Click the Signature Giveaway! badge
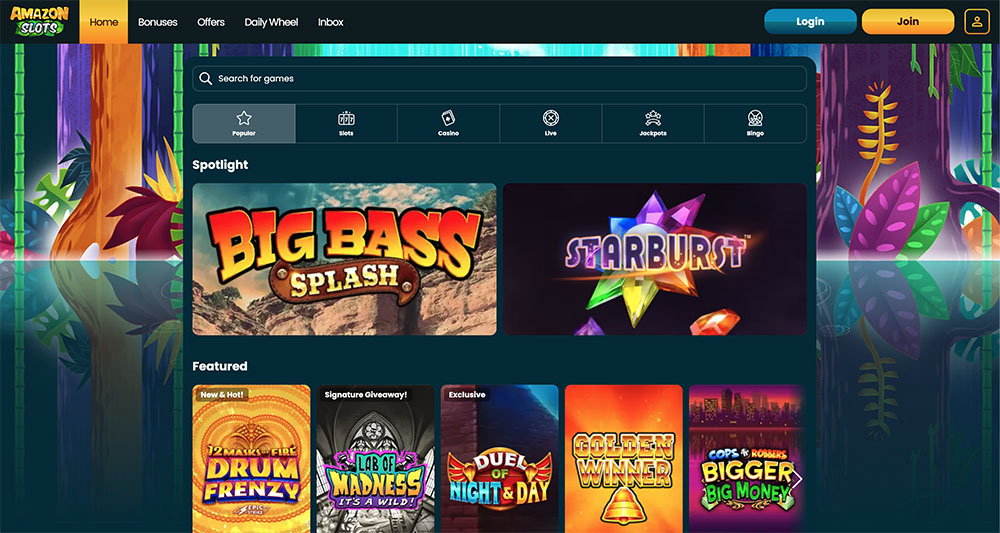 [365, 395]
